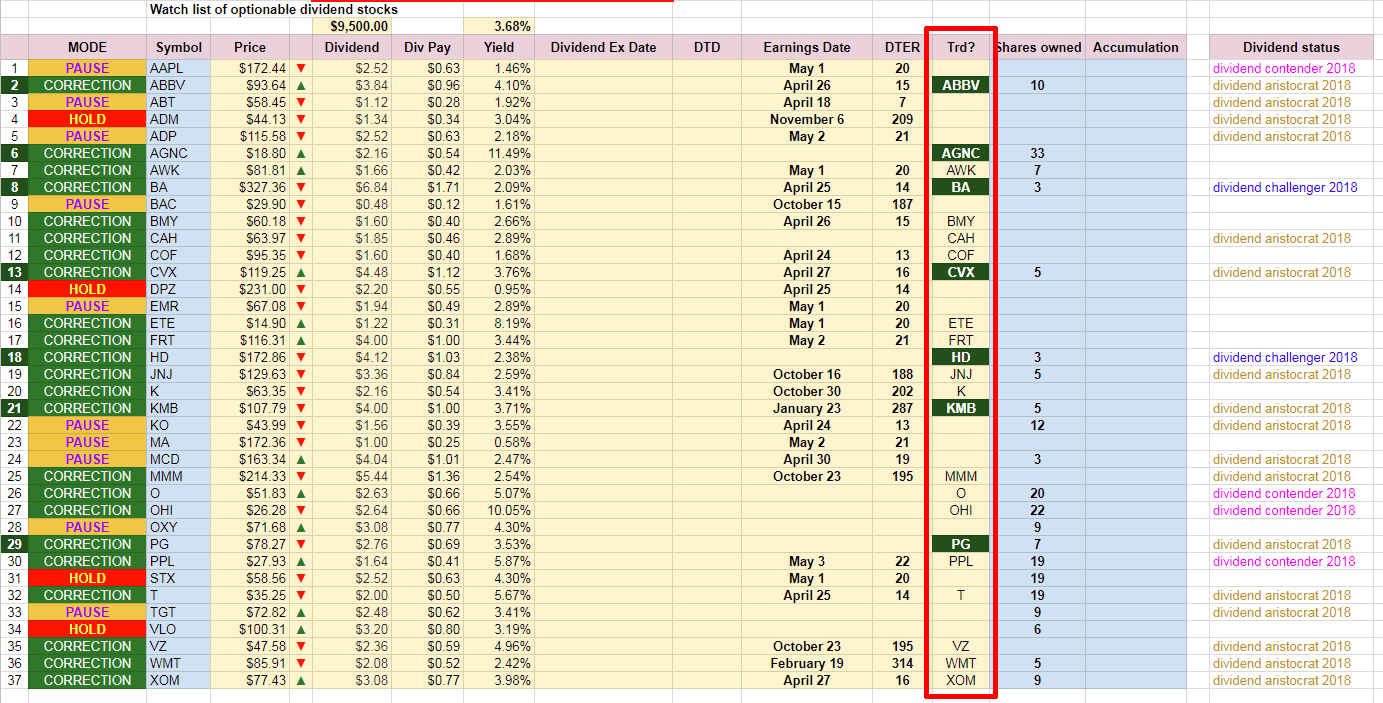Click the XOM cell in Trd? column
Viewport: 1383px width, 703px height.
(961, 680)
